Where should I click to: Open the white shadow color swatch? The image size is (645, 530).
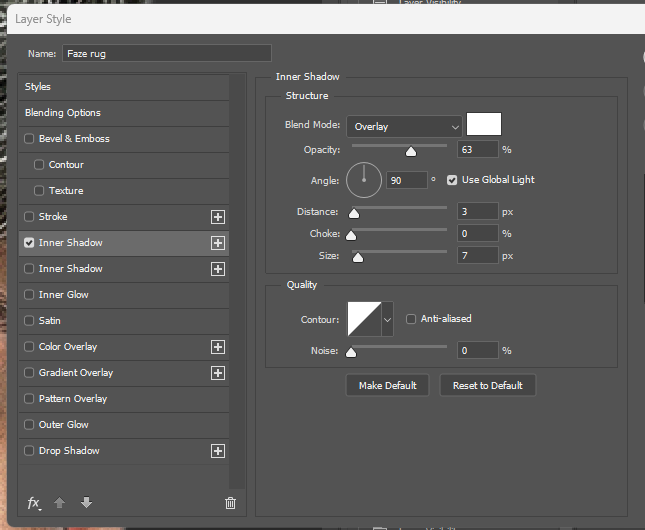click(484, 124)
